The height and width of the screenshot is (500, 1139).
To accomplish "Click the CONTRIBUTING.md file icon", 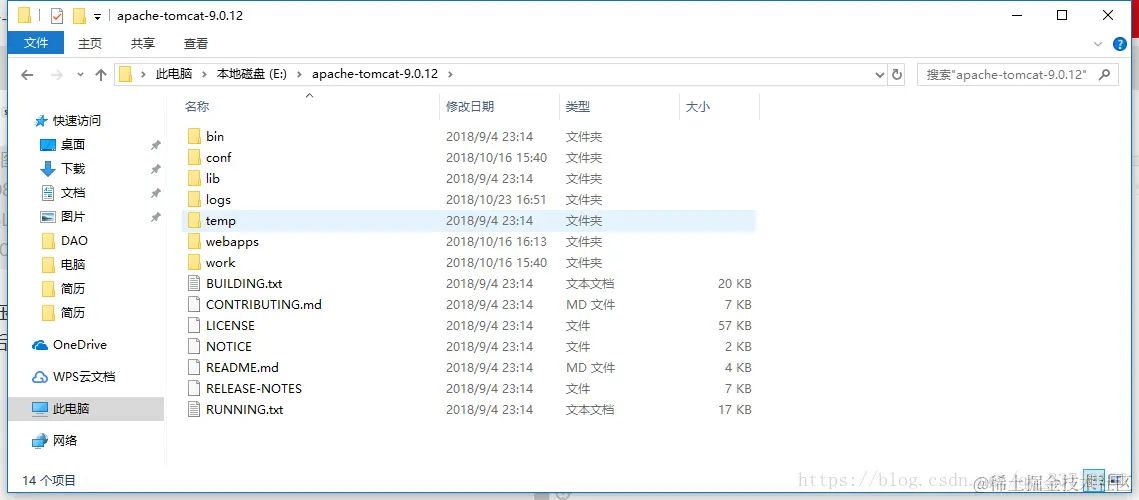I will click(x=193, y=305).
